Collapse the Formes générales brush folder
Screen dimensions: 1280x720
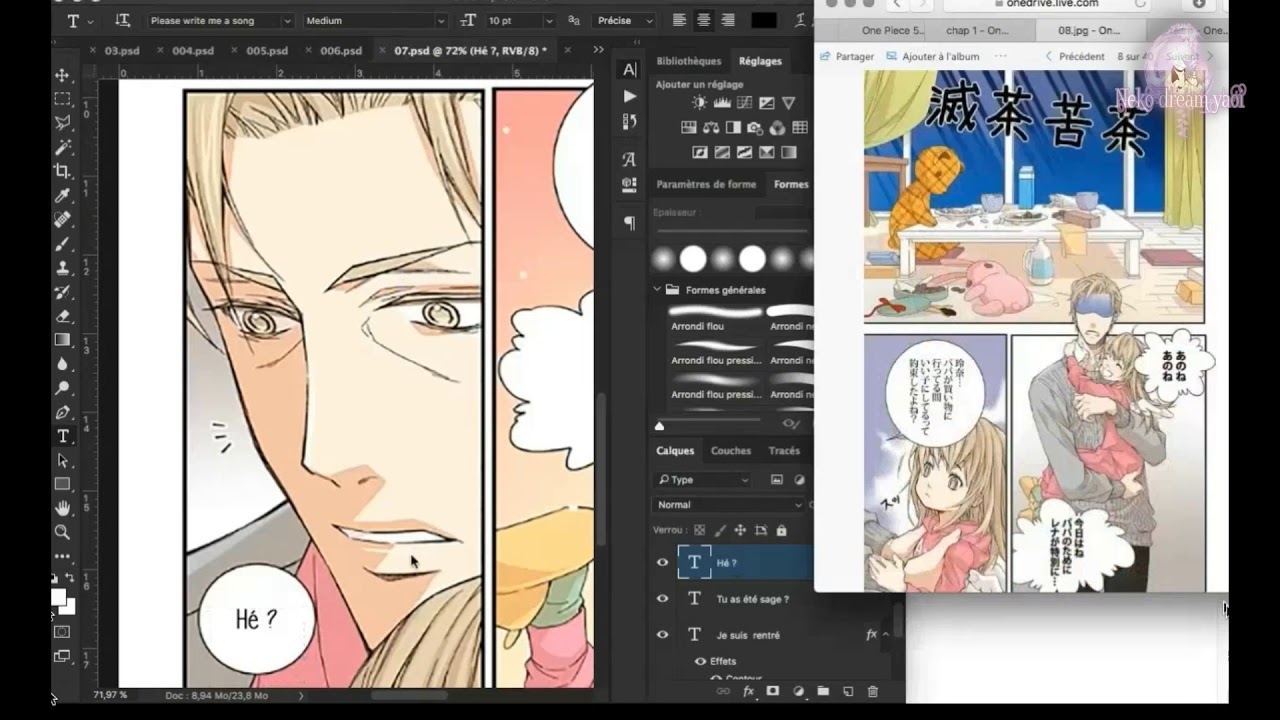pyautogui.click(x=658, y=290)
